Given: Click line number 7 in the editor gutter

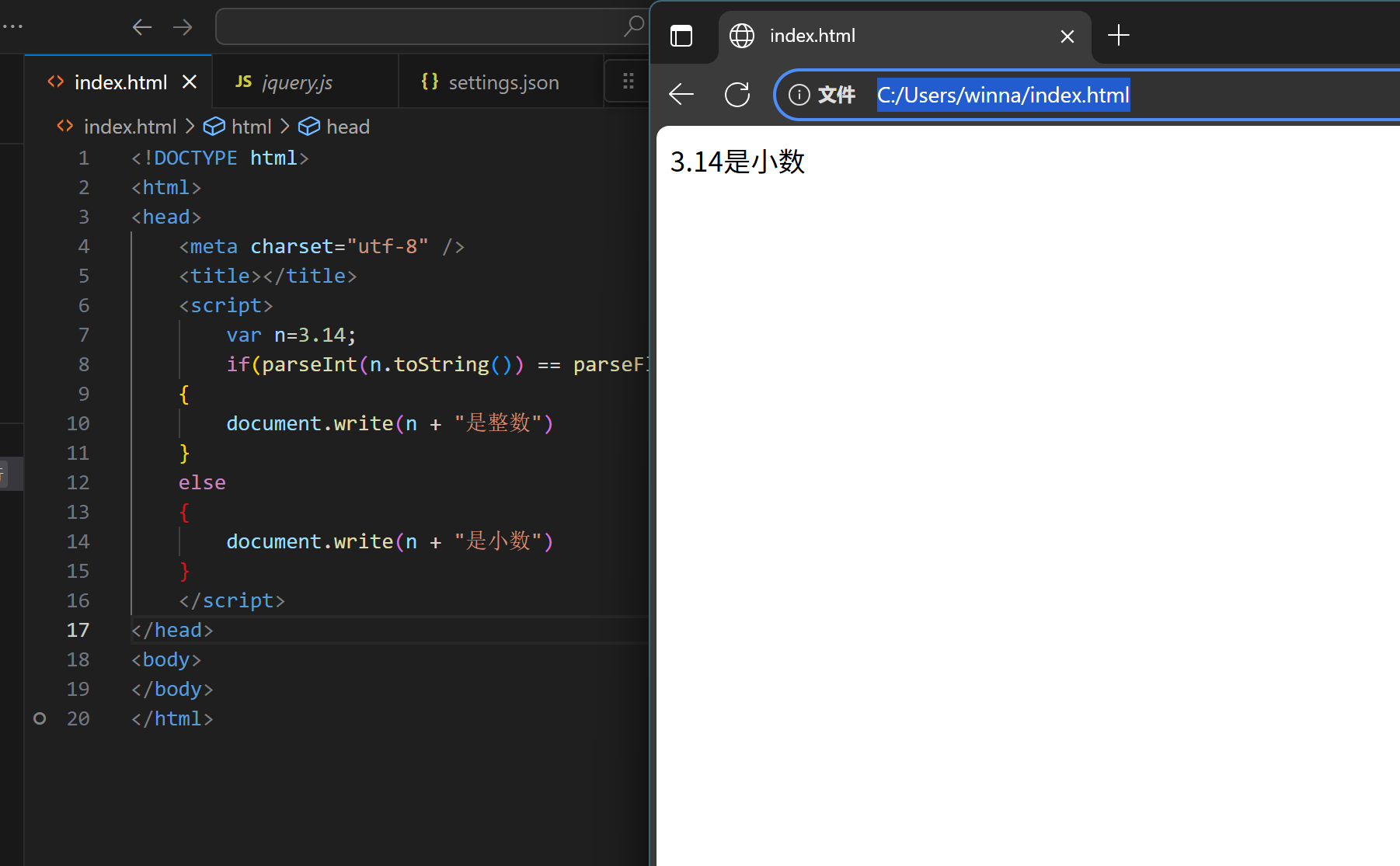Looking at the screenshot, I should 84,335.
